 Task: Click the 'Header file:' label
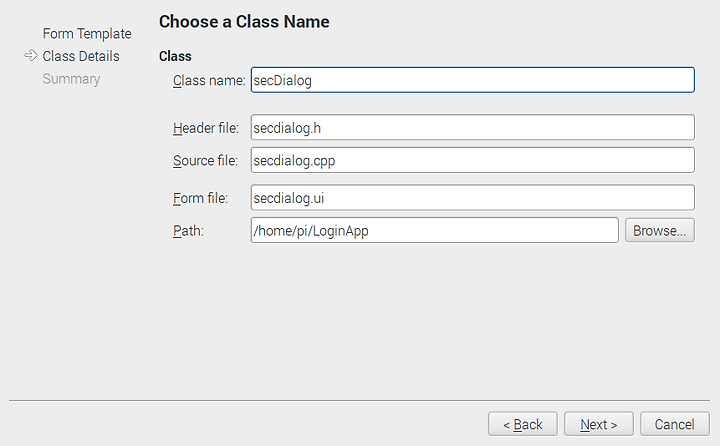click(206, 128)
